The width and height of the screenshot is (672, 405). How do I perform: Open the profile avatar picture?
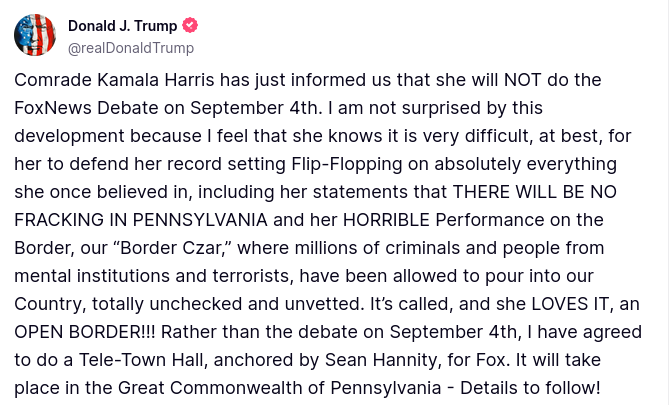point(35,35)
